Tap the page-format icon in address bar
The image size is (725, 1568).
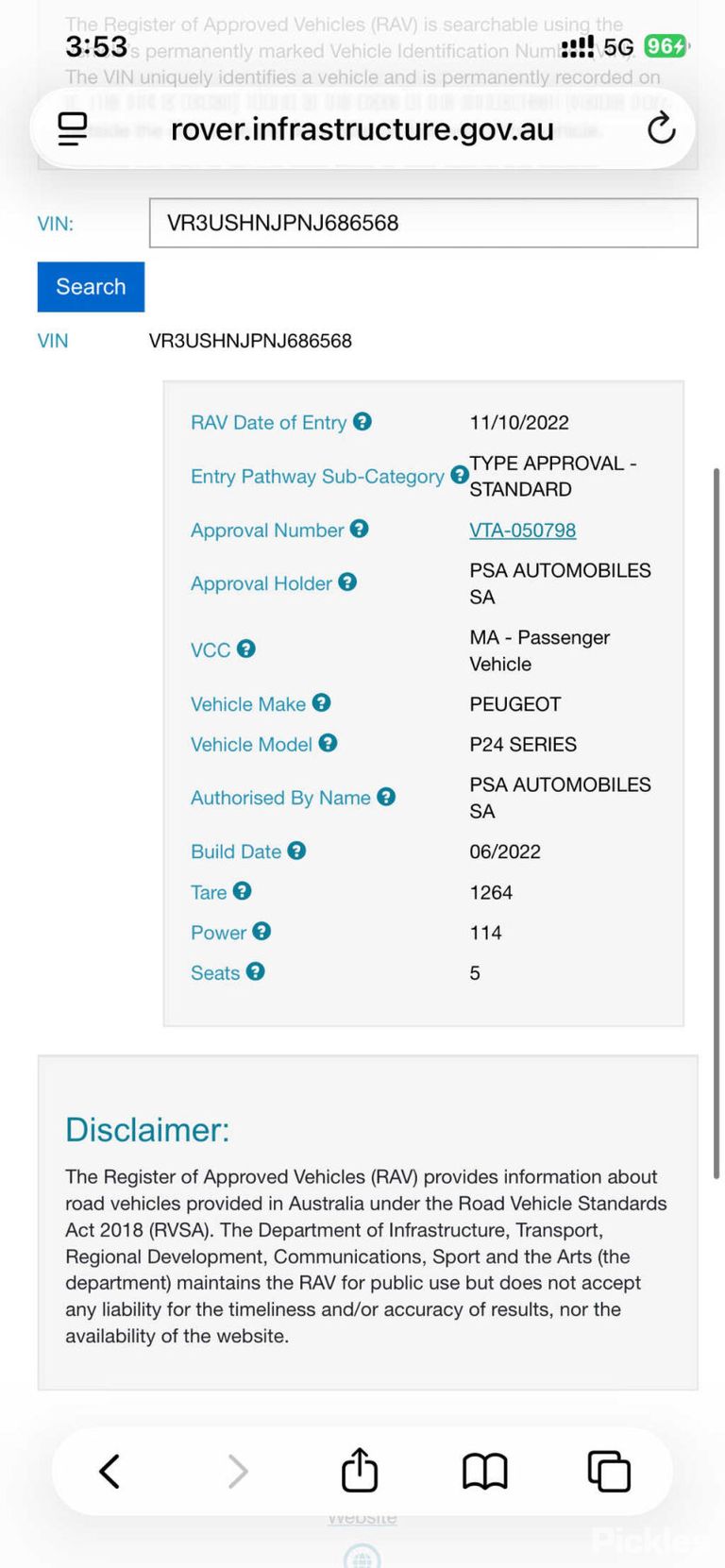tap(73, 128)
